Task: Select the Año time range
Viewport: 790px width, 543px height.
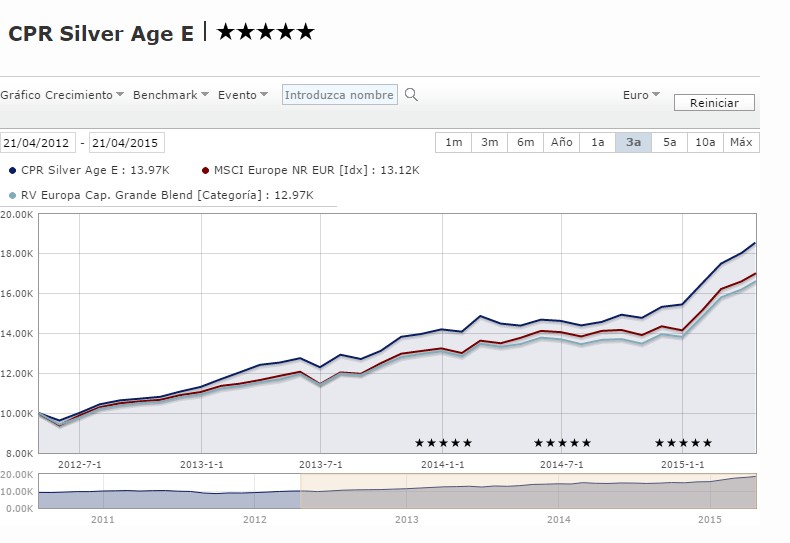Action: [561, 143]
